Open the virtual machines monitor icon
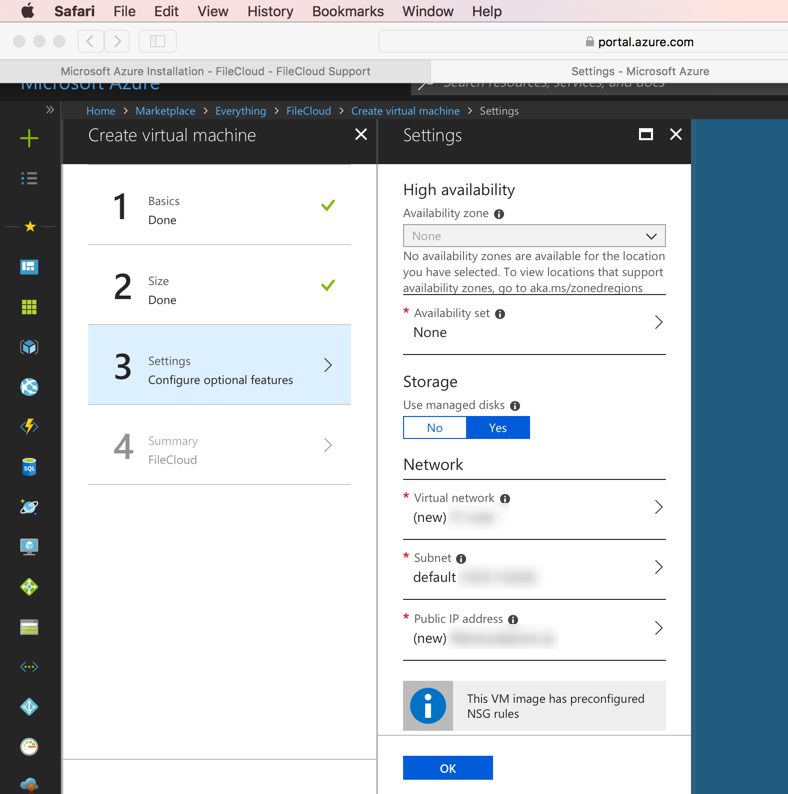Viewport: 788px width, 794px height. coord(29,547)
